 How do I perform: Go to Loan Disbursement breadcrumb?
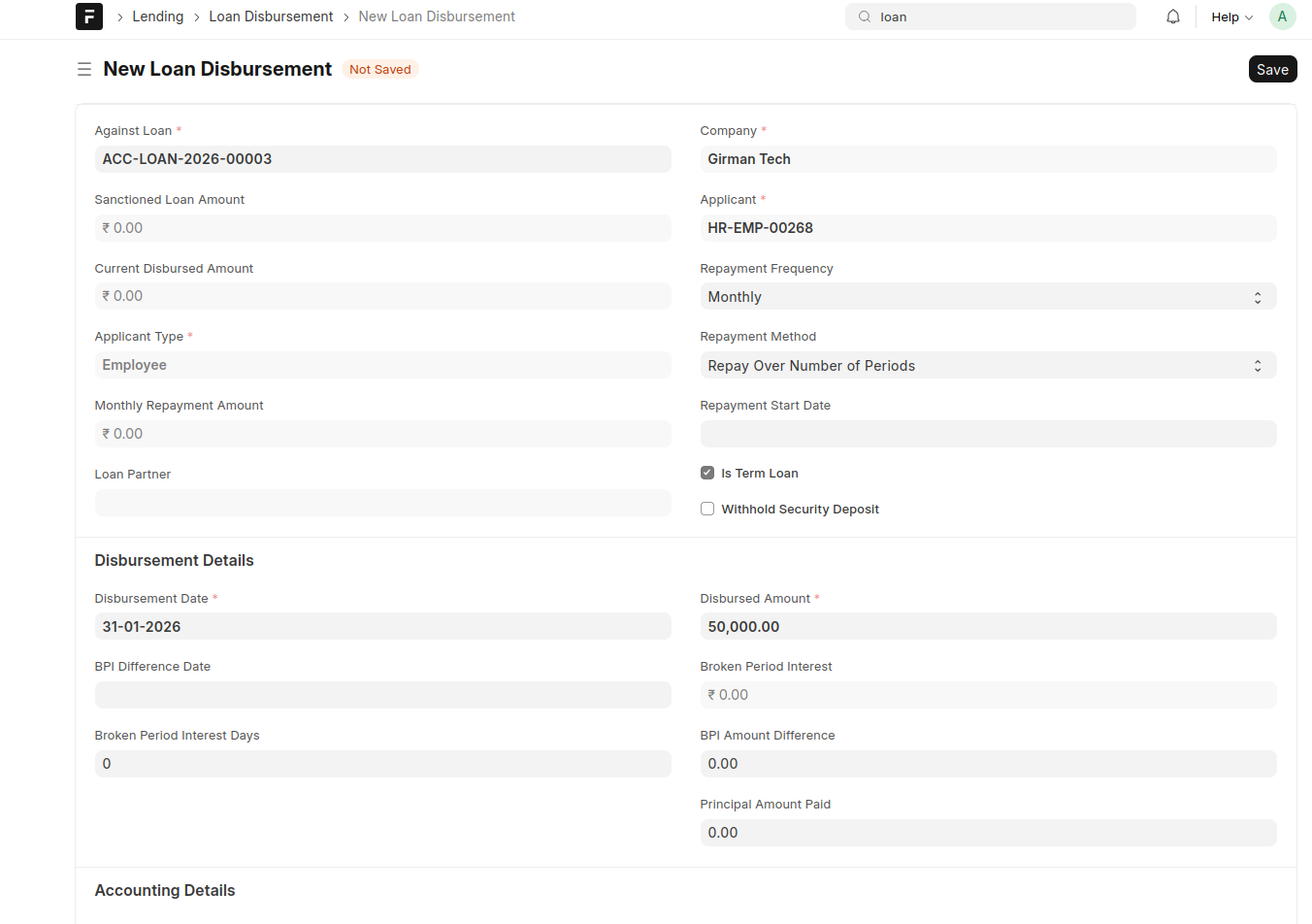[x=271, y=16]
